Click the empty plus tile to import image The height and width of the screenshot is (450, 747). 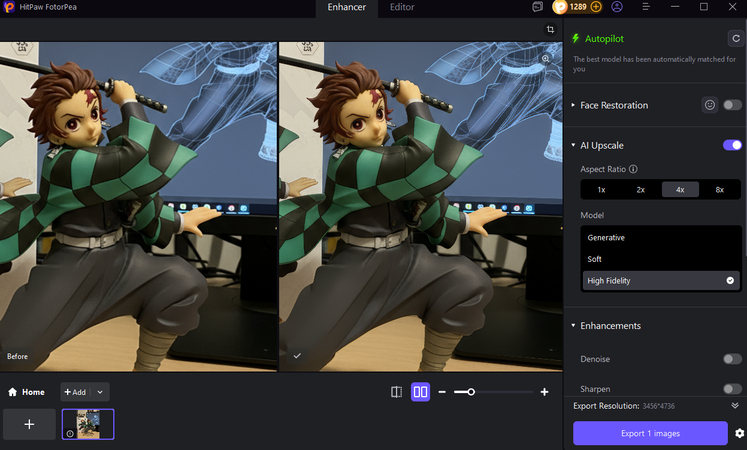point(29,424)
